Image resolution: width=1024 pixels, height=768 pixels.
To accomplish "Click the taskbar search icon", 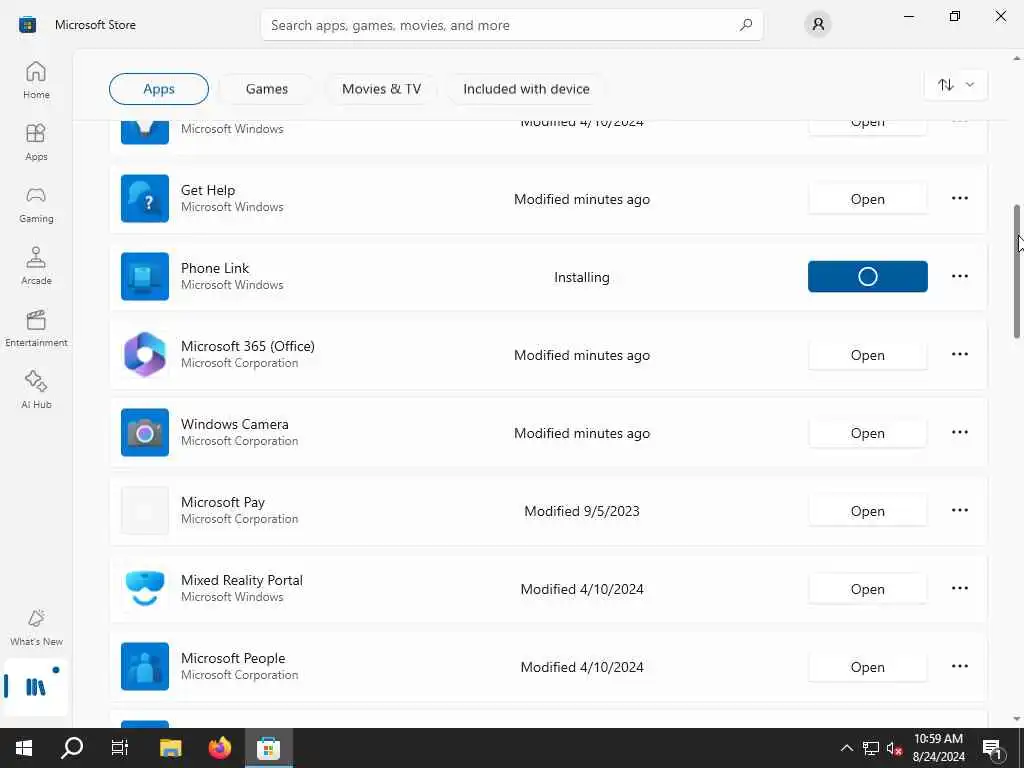I will pos(72,748).
